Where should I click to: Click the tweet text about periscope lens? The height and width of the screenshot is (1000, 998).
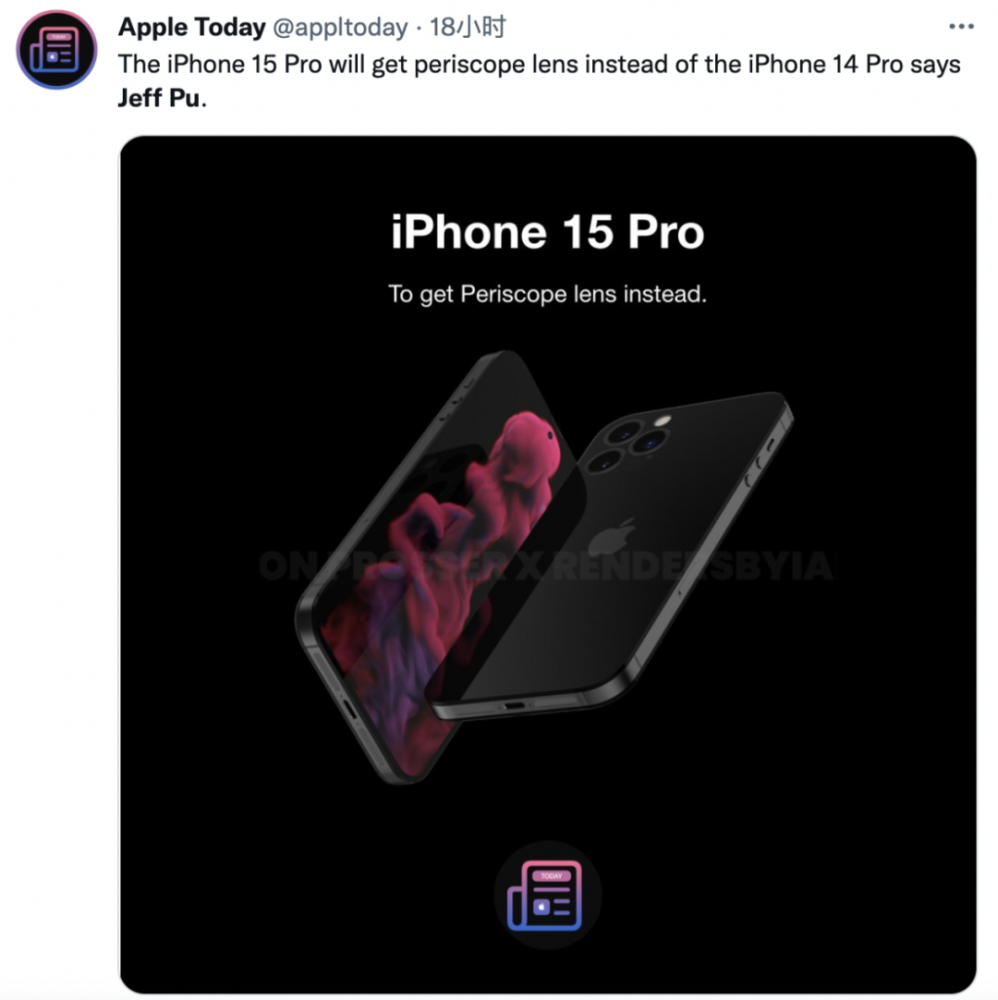coord(539,80)
